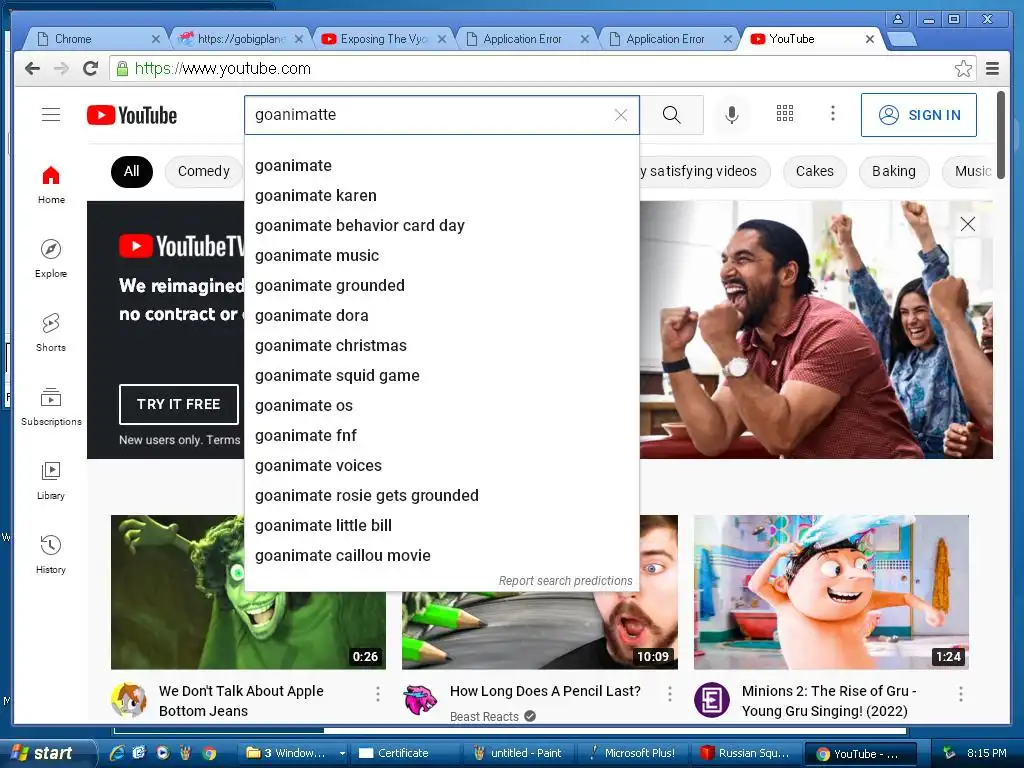Choose suggestion goanimate squid game
This screenshot has height=768, width=1024.
click(441, 376)
